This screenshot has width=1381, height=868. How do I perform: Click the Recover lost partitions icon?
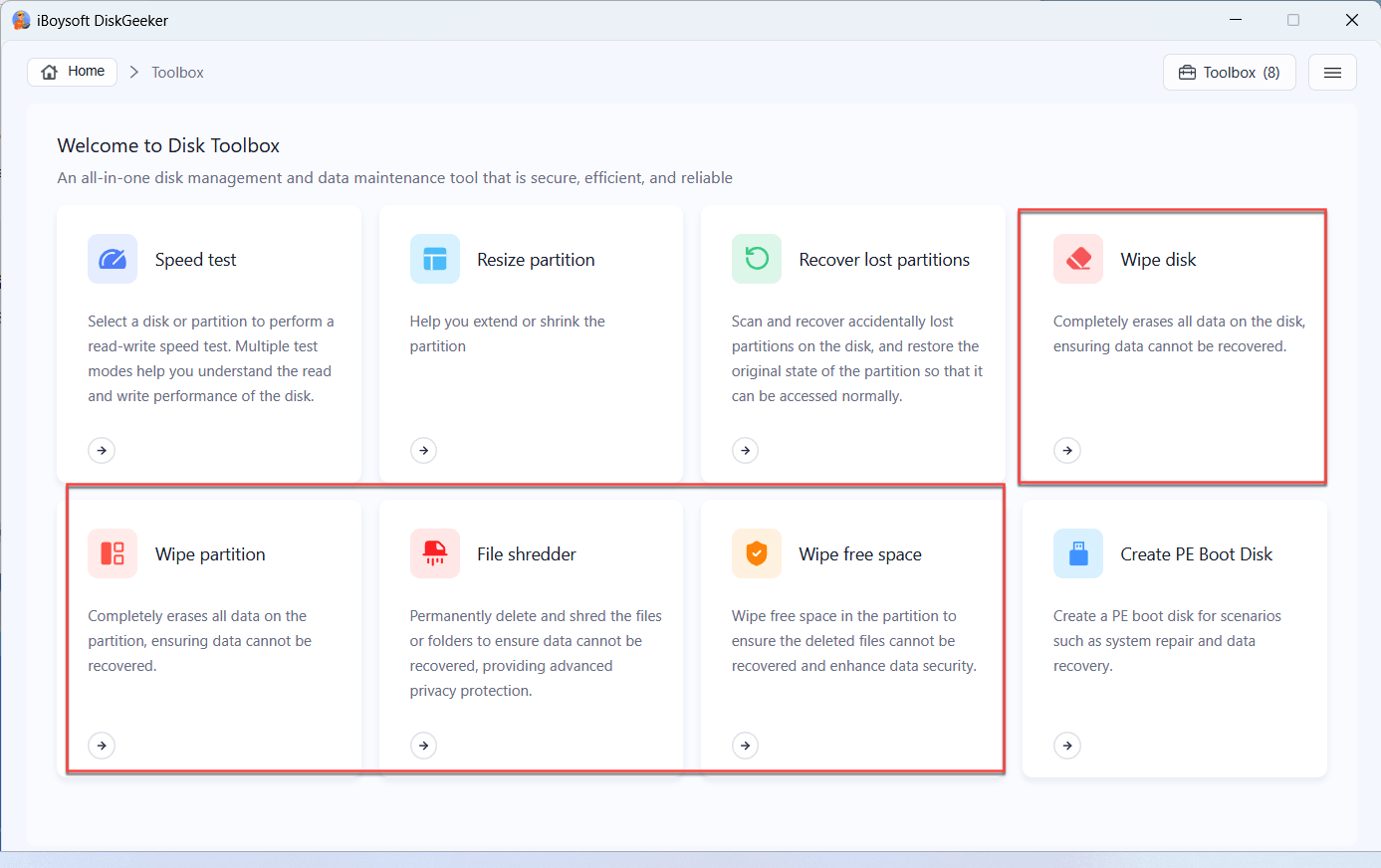click(757, 259)
